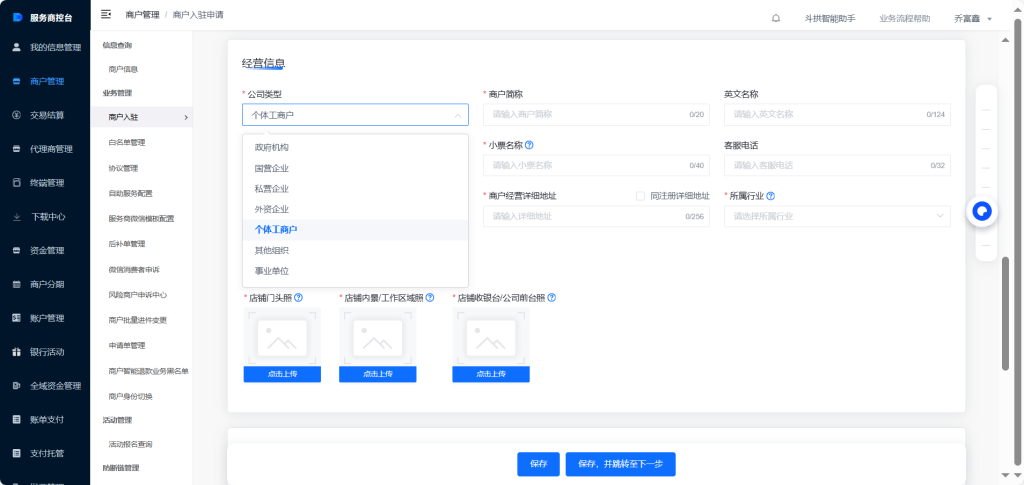Open 活动报名查询 in the submenu
Viewport: 1024px width, 485px height.
coord(131,444)
